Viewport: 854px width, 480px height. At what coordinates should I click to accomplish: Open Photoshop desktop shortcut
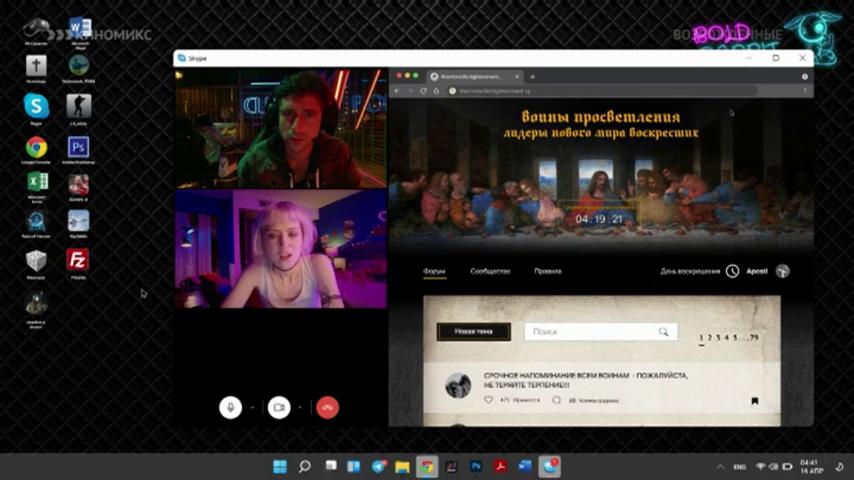point(78,148)
